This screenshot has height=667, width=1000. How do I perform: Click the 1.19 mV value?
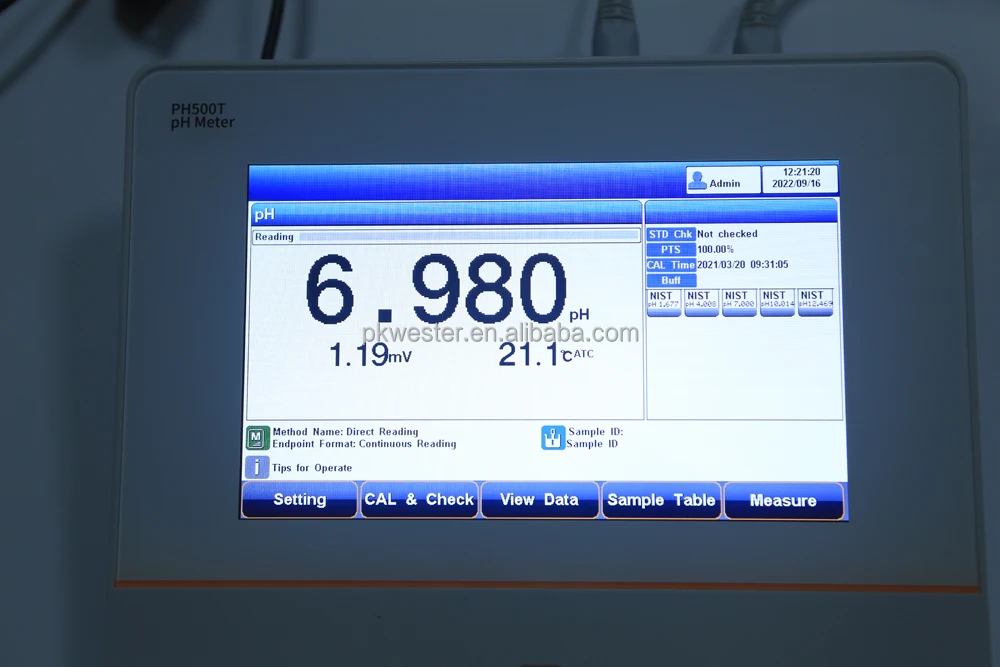(x=370, y=355)
